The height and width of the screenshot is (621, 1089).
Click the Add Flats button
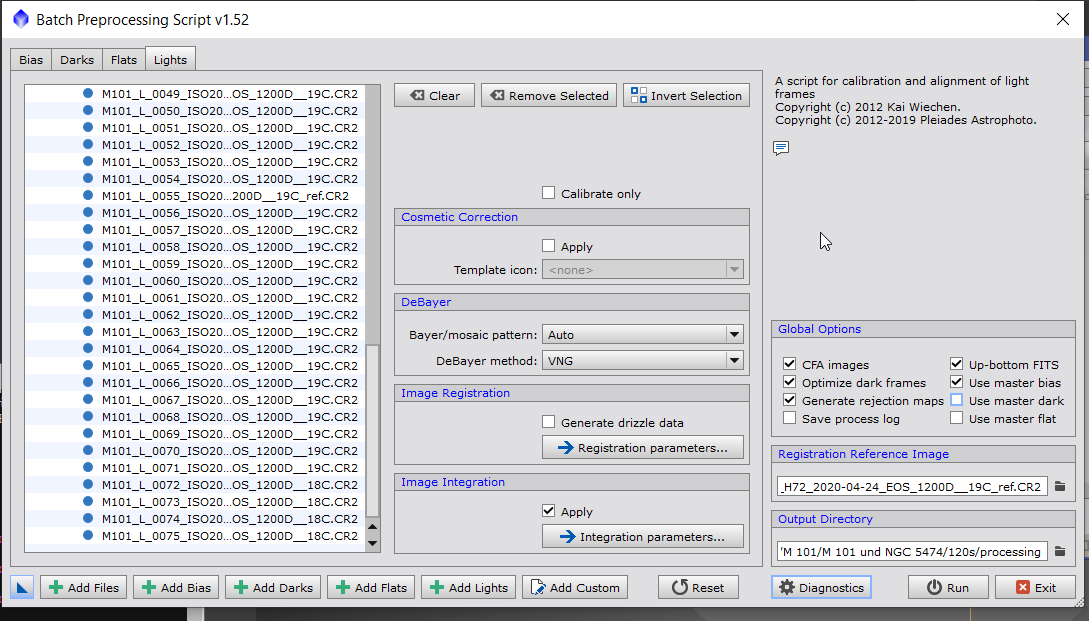coord(371,588)
